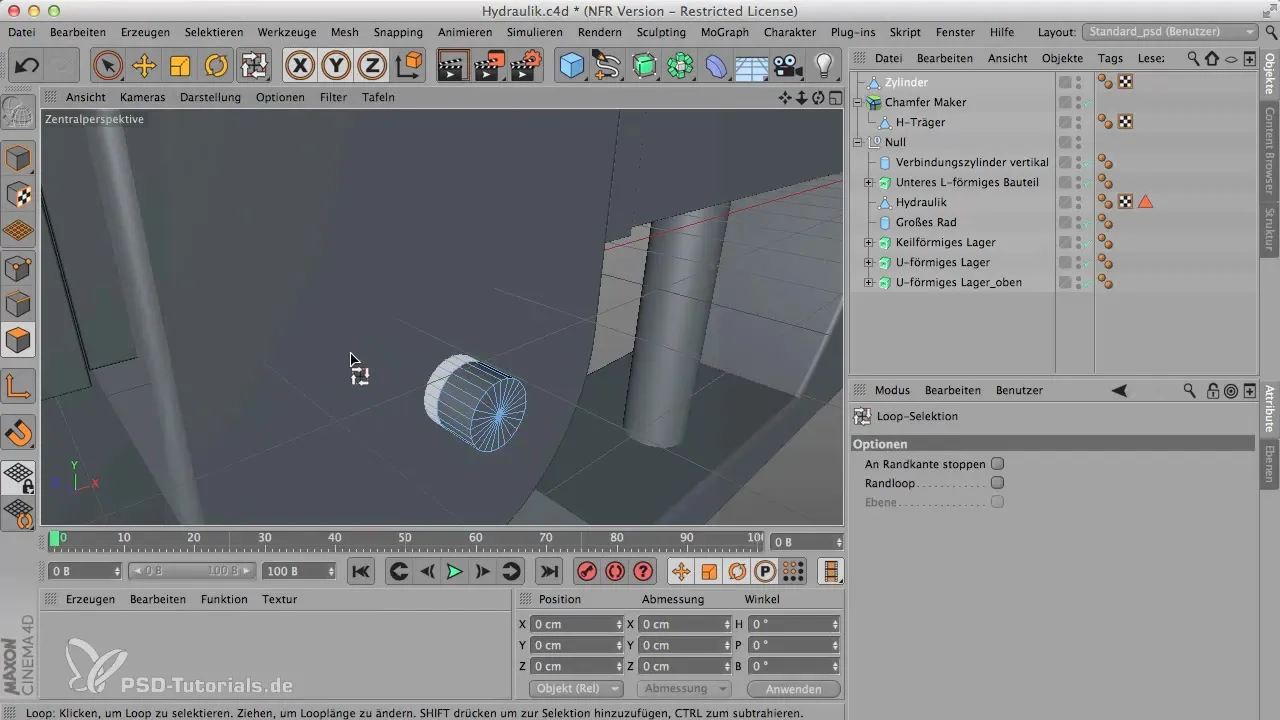Click the Winkel H input field
Viewport: 1280px width, 720px height.
tap(793, 624)
